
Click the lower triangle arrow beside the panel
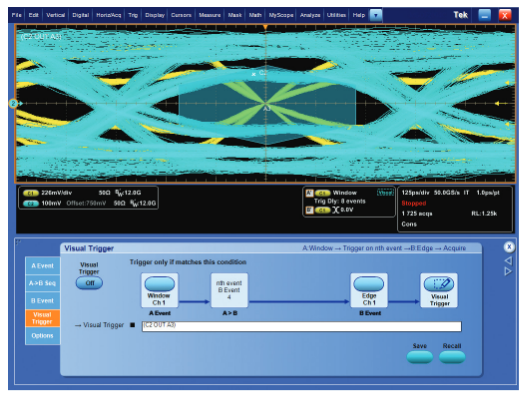coord(508,271)
